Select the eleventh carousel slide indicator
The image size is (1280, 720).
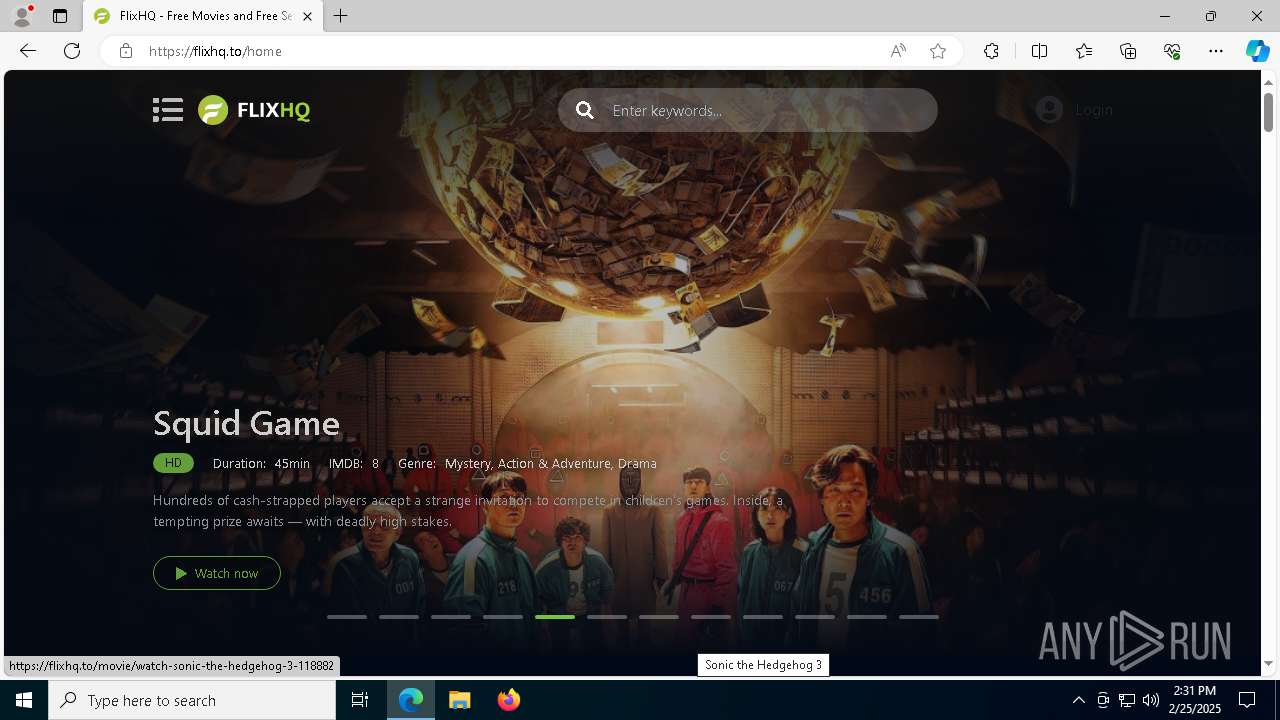[867, 617]
